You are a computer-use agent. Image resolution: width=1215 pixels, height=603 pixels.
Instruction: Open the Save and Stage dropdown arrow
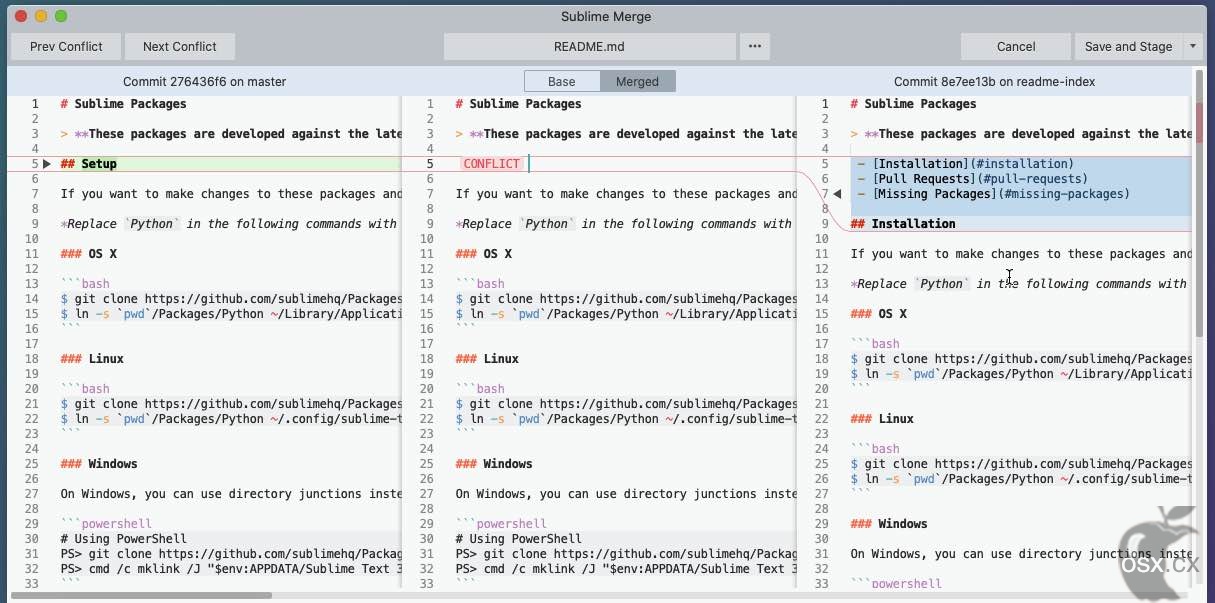click(x=1191, y=46)
